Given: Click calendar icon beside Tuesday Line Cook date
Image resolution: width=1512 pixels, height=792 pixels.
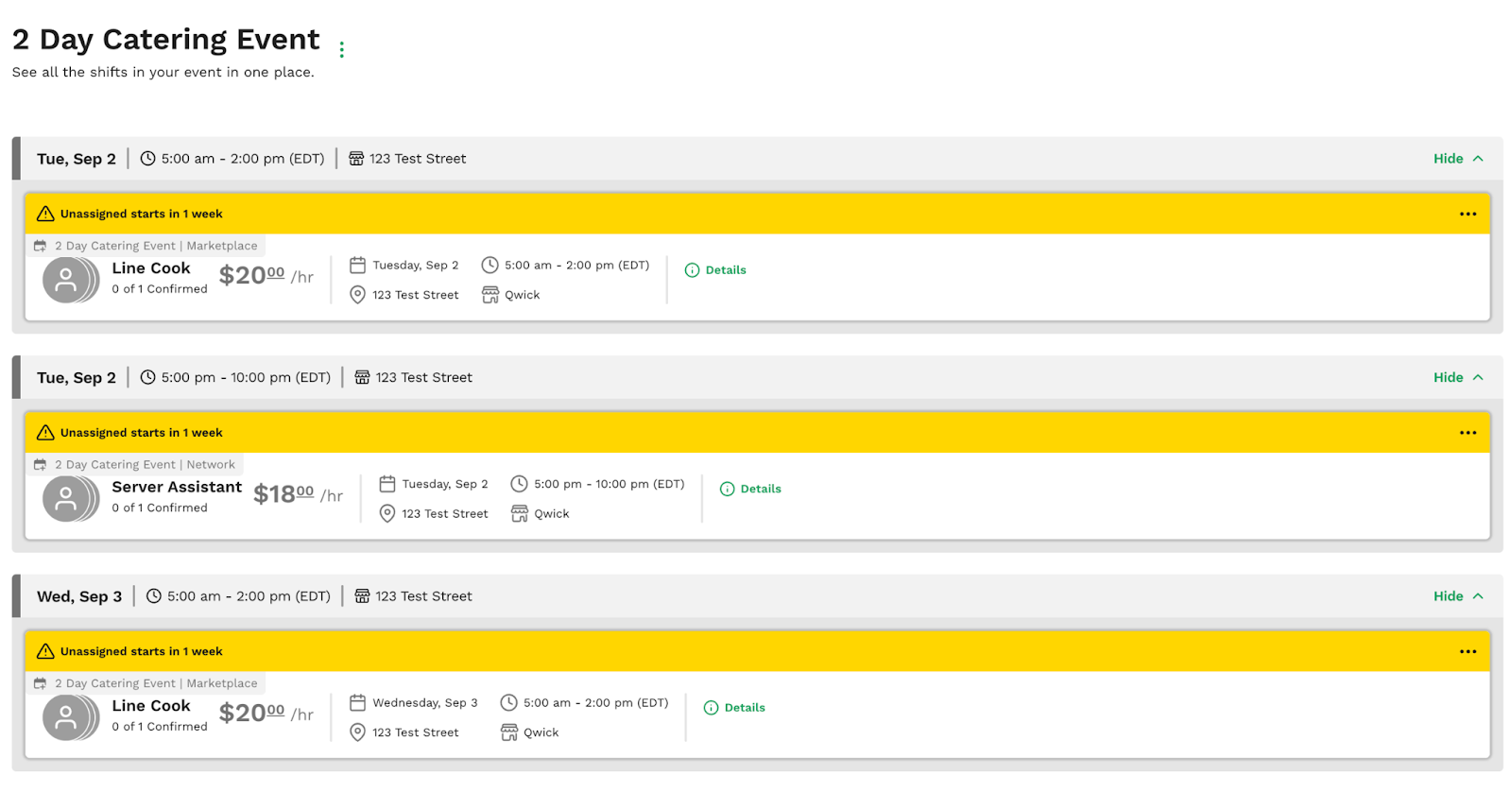Looking at the screenshot, I should pos(357,266).
